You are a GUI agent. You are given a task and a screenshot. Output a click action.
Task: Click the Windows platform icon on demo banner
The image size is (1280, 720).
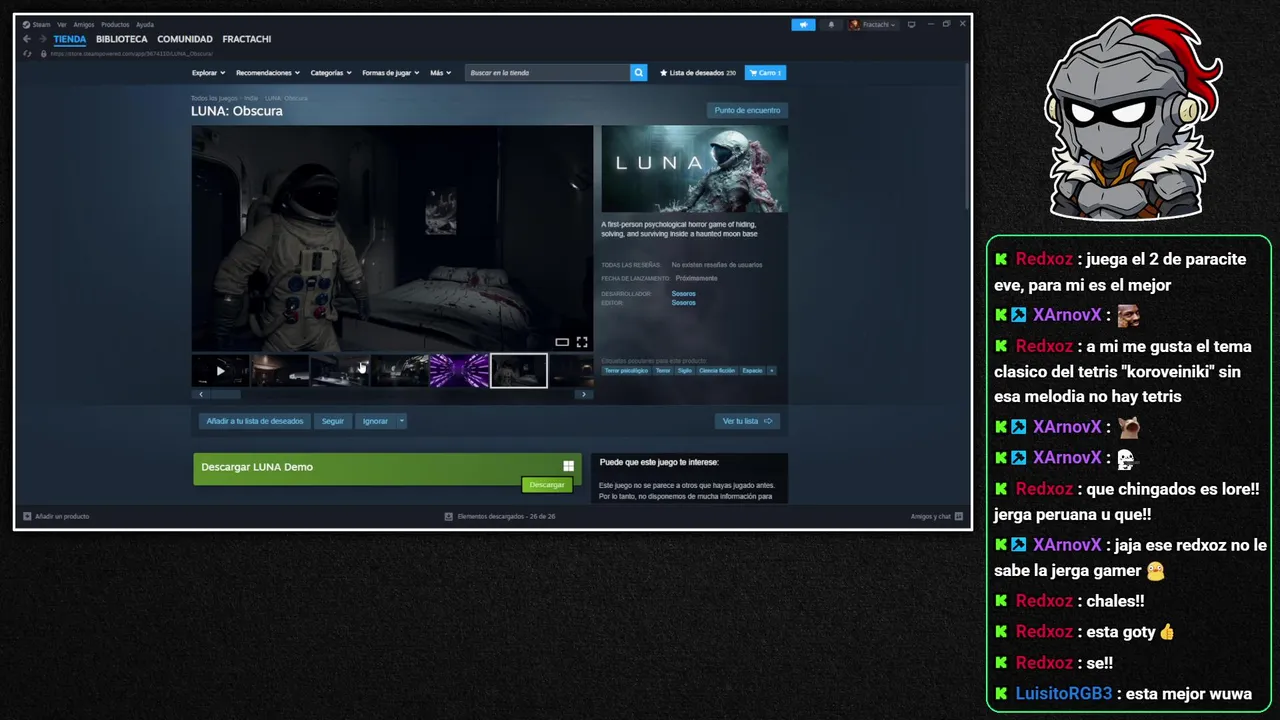(x=568, y=466)
